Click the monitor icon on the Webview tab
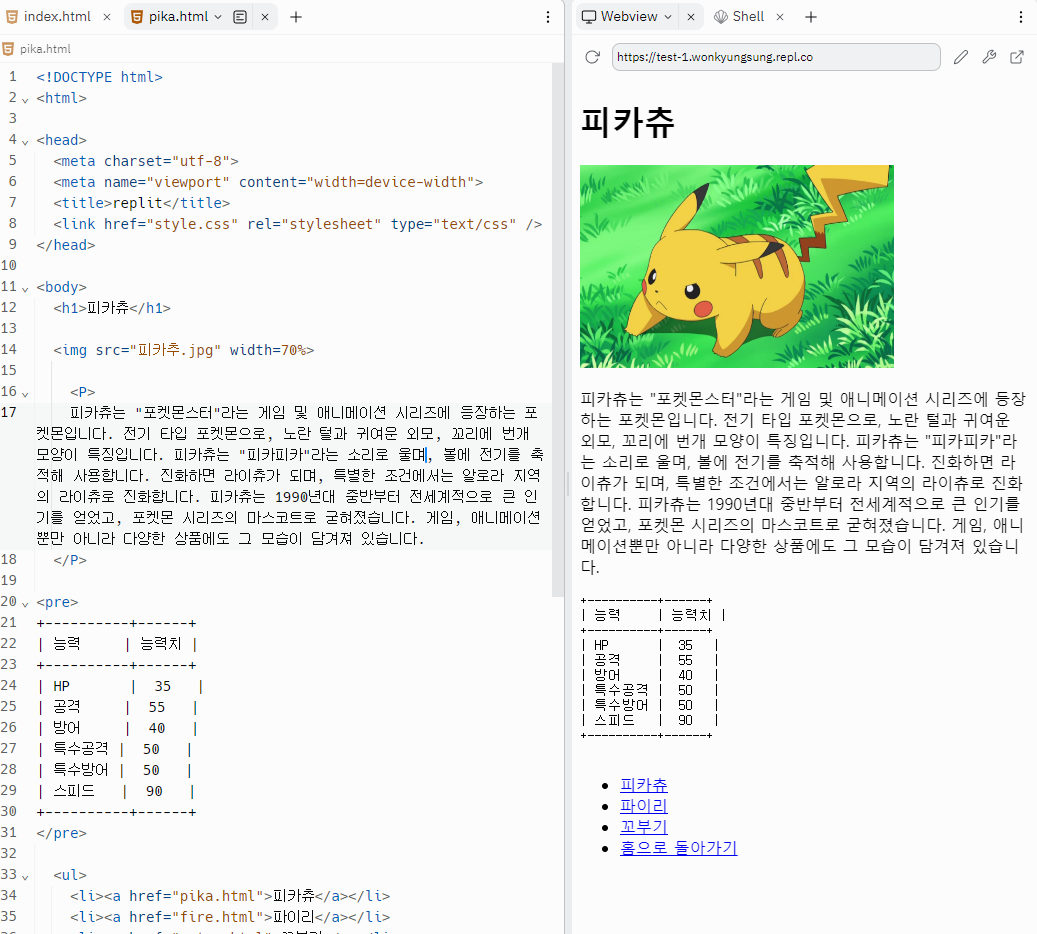 589,17
